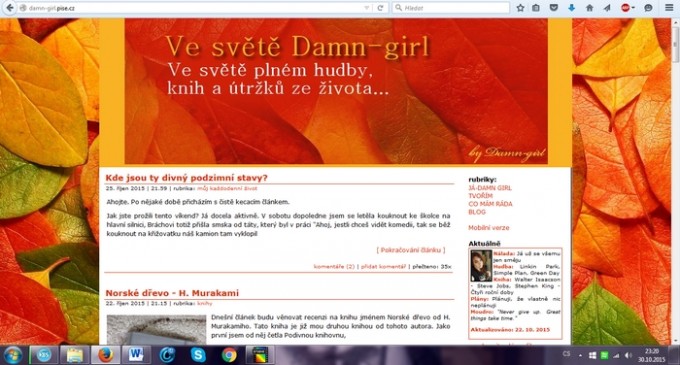Open the Windows Start button
This screenshot has height=365, width=680.
coord(13,355)
